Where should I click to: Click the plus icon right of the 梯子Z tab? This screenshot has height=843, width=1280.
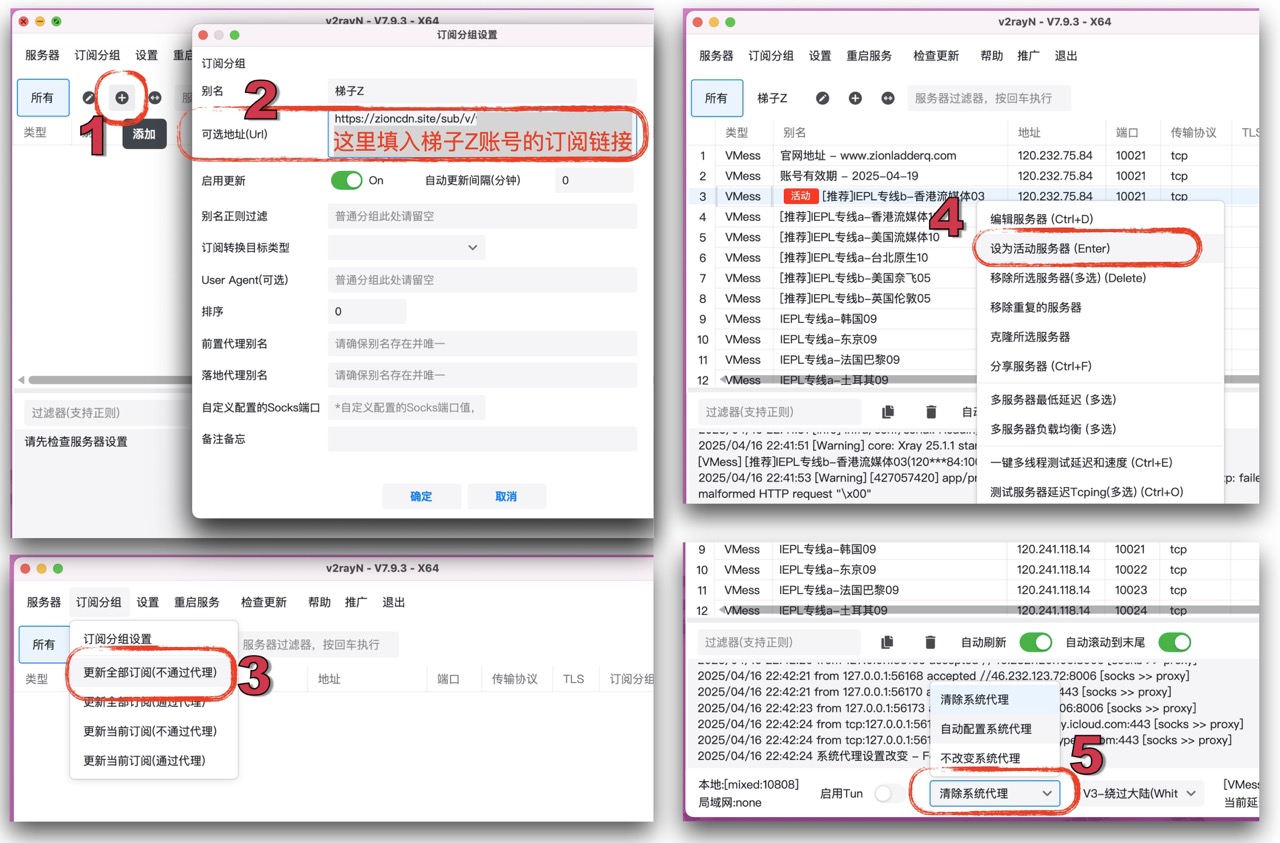pyautogui.click(x=855, y=98)
